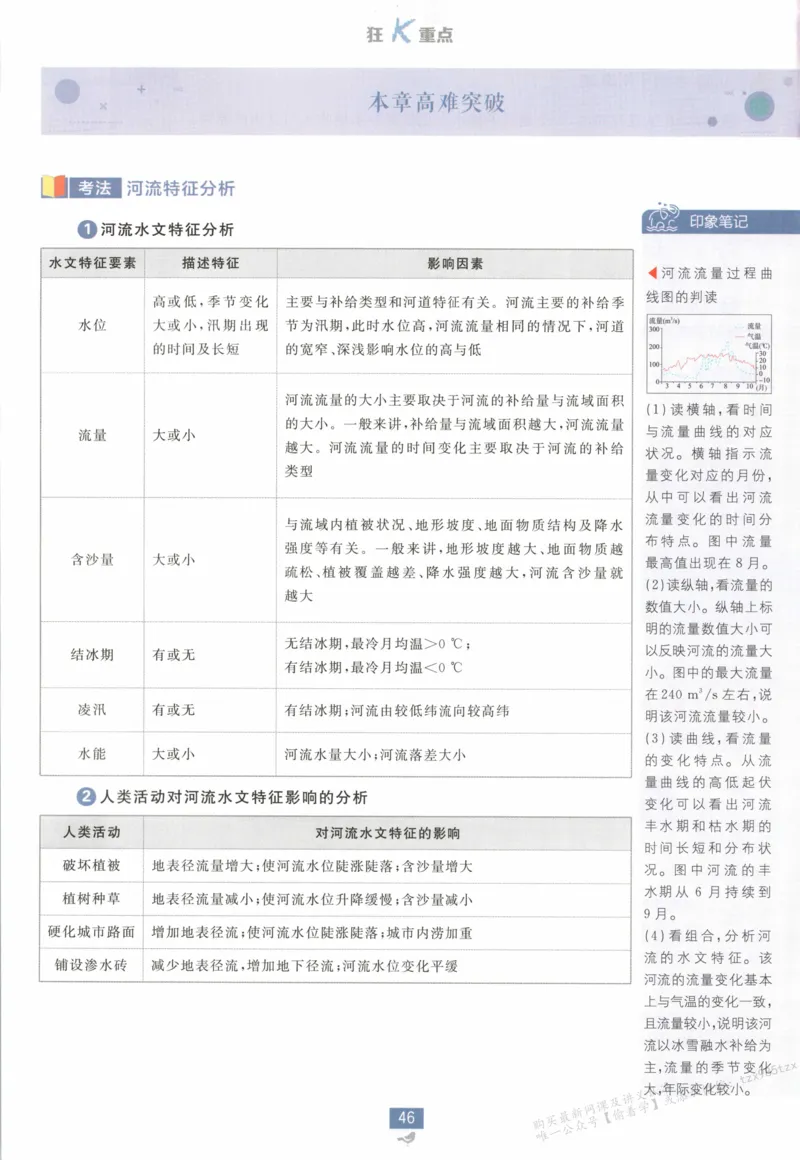Click the green circle in the banner
This screenshot has width=800, height=1160.
tap(759, 107)
